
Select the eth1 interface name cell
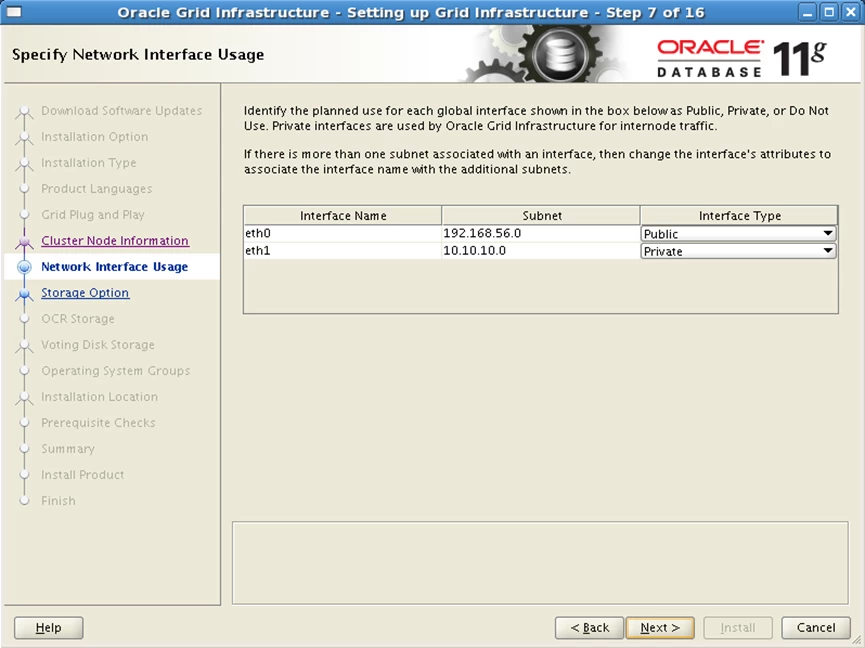pos(343,251)
